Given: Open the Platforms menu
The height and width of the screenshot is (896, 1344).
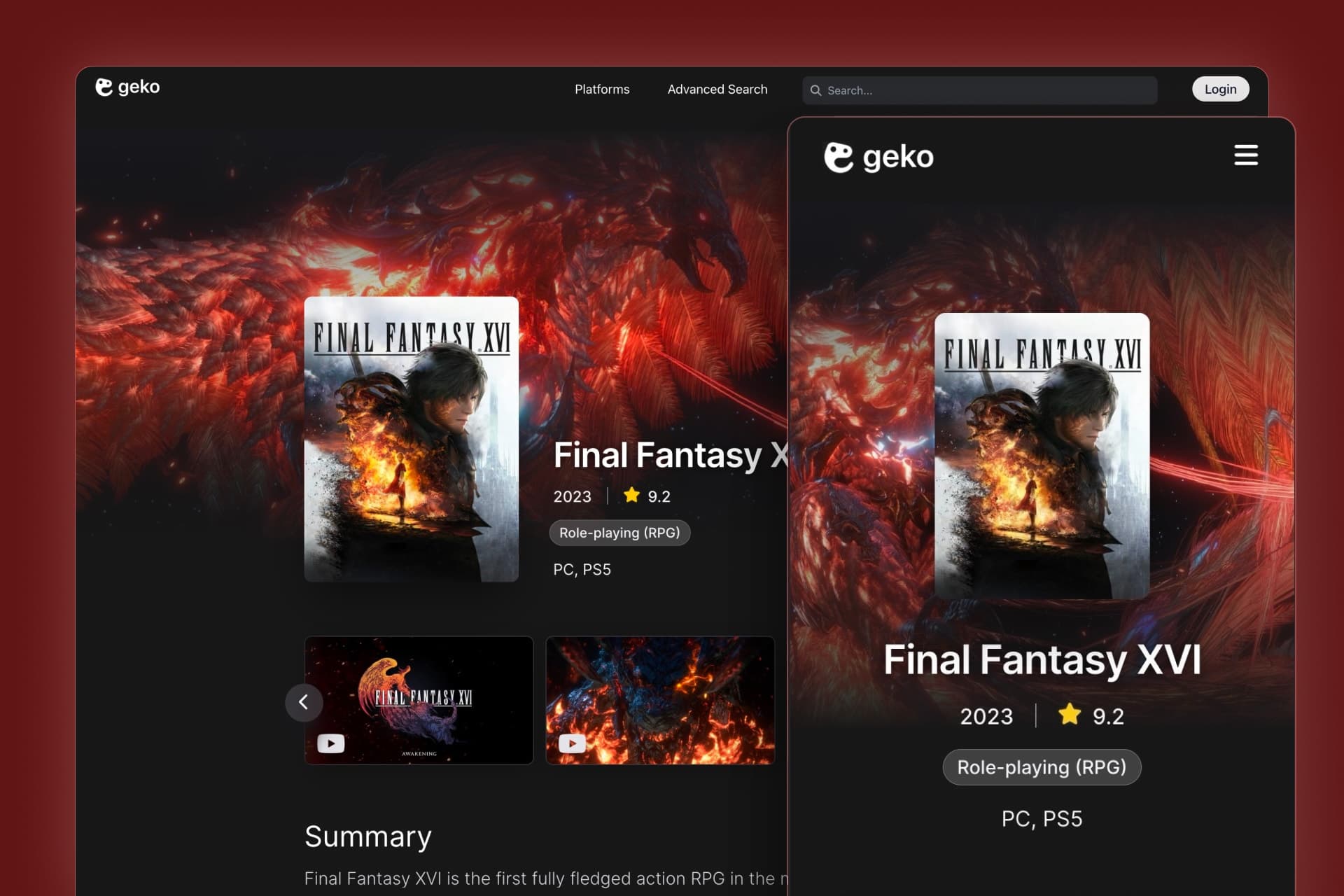Looking at the screenshot, I should tap(602, 90).
